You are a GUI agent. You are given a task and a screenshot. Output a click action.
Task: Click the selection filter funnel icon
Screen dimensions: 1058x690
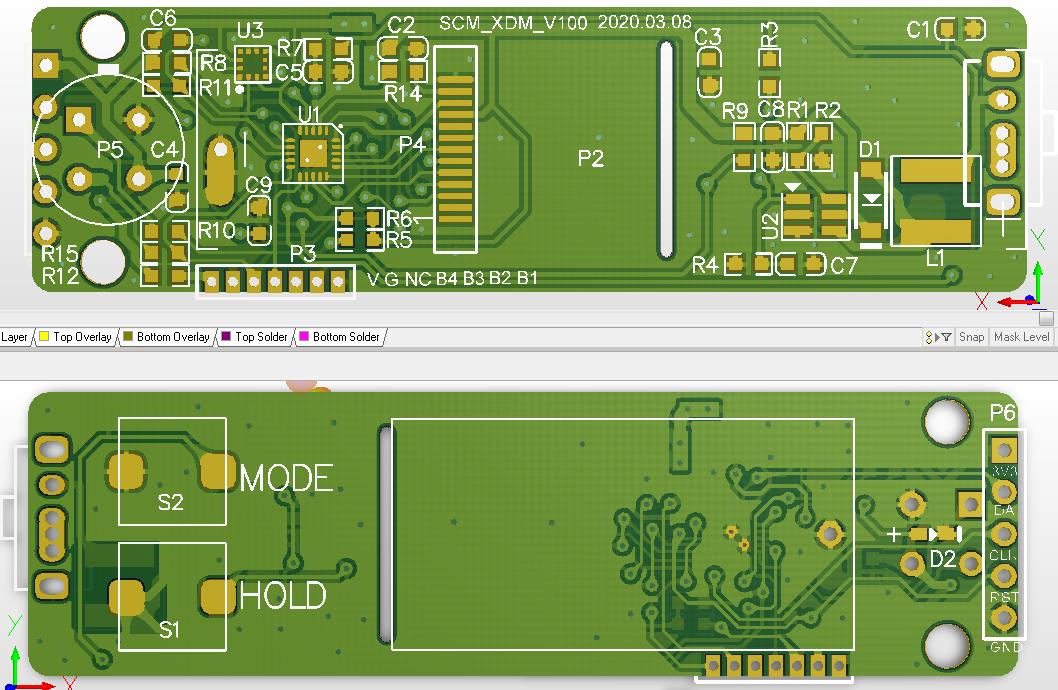(x=945, y=337)
